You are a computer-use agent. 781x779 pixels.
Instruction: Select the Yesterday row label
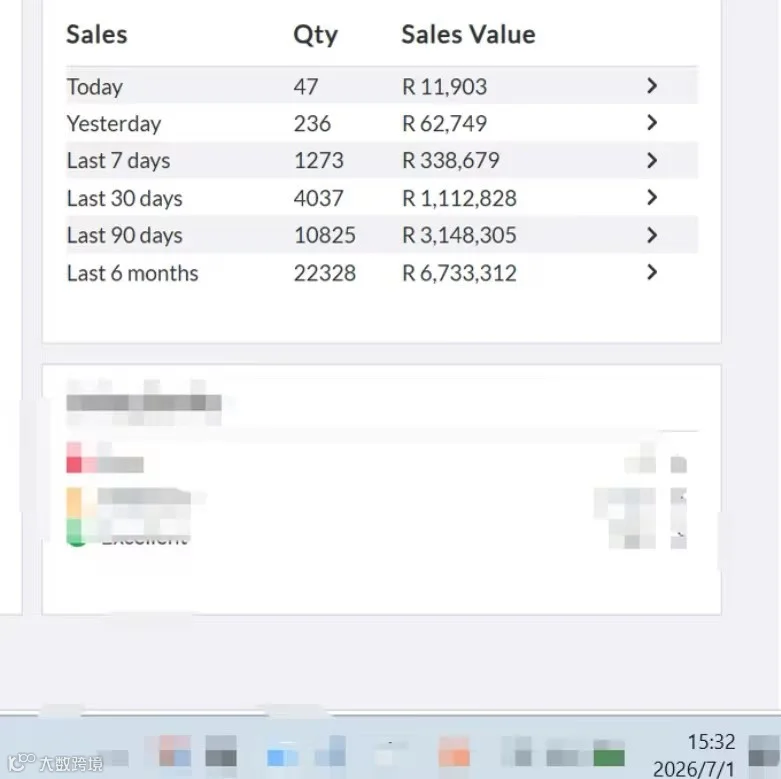pos(114,124)
